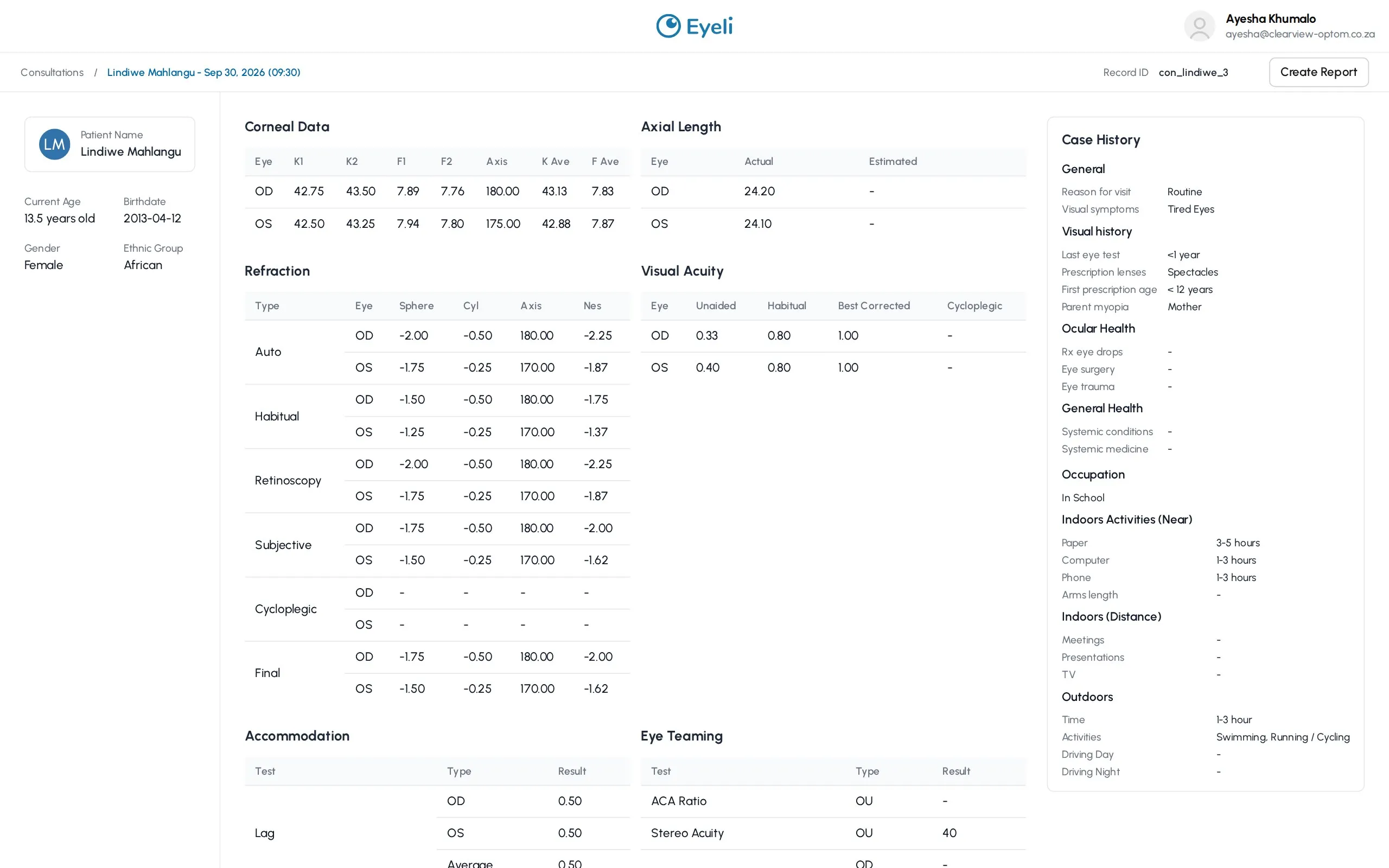This screenshot has width=1389, height=868.
Task: Click the Habitual refraction type label
Action: tap(277, 416)
